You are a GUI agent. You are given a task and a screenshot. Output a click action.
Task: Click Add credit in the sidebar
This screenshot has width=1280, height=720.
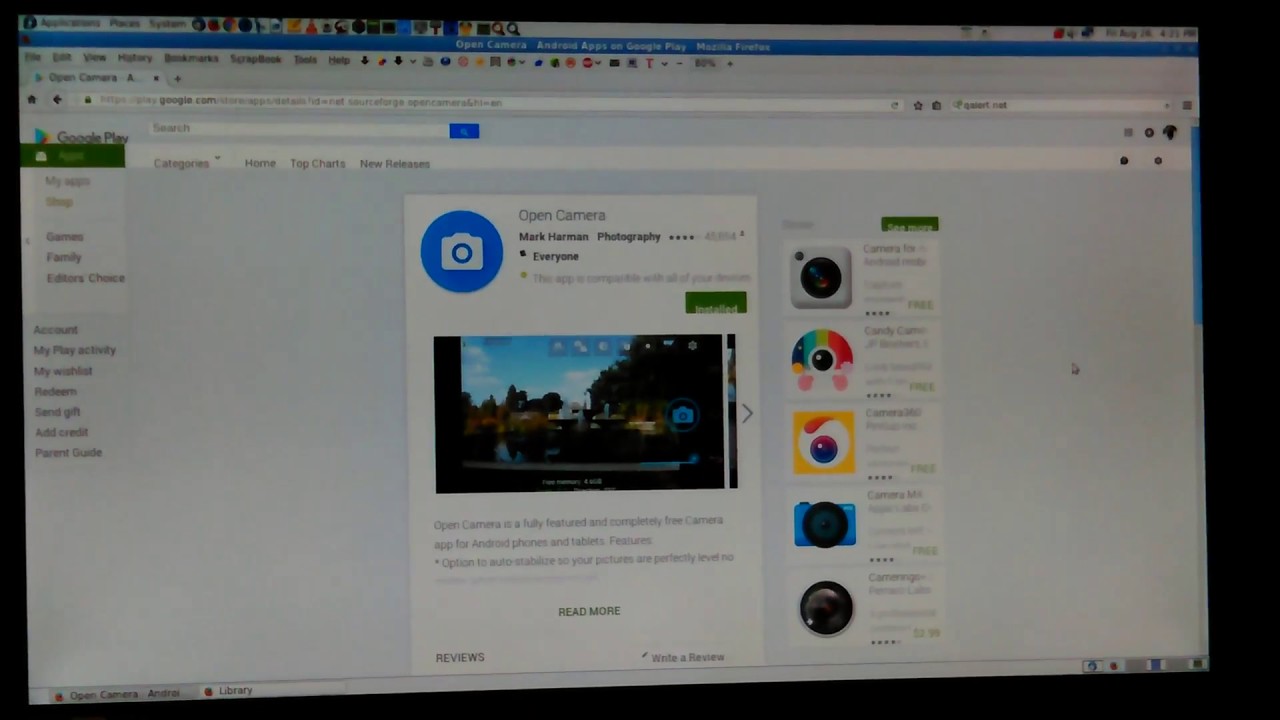point(62,432)
